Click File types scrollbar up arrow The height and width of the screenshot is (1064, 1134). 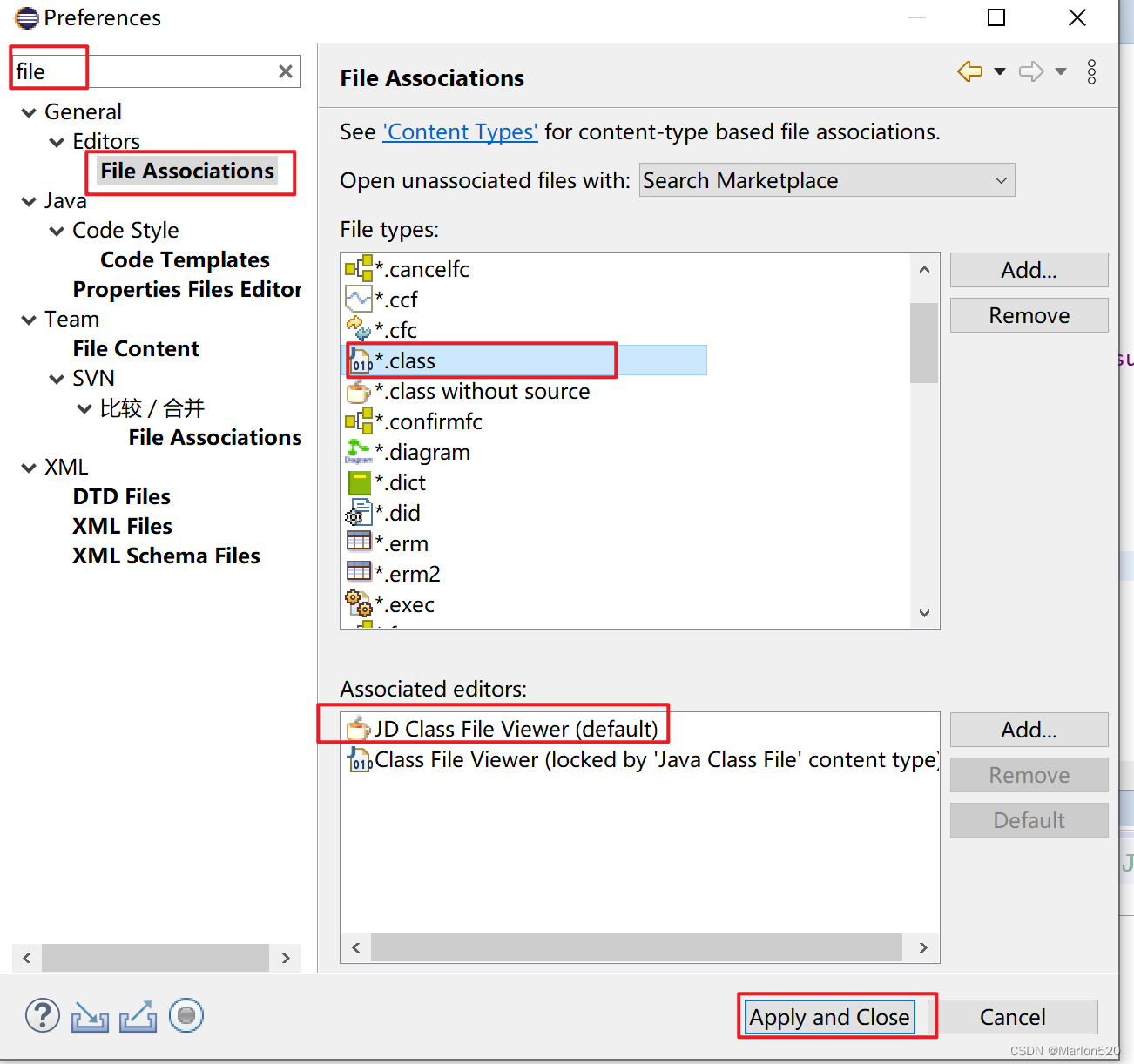click(924, 269)
